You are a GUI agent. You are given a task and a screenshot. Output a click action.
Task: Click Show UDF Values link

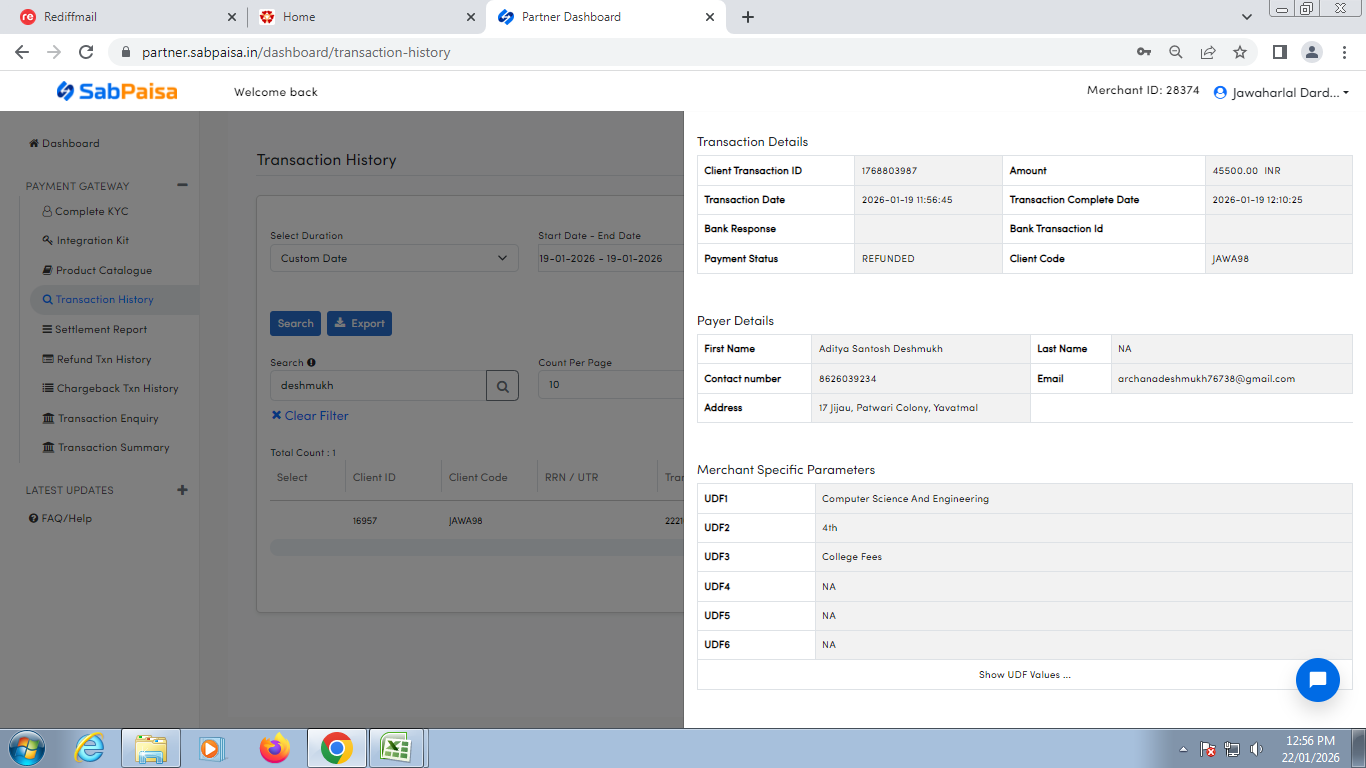pyautogui.click(x=1024, y=675)
